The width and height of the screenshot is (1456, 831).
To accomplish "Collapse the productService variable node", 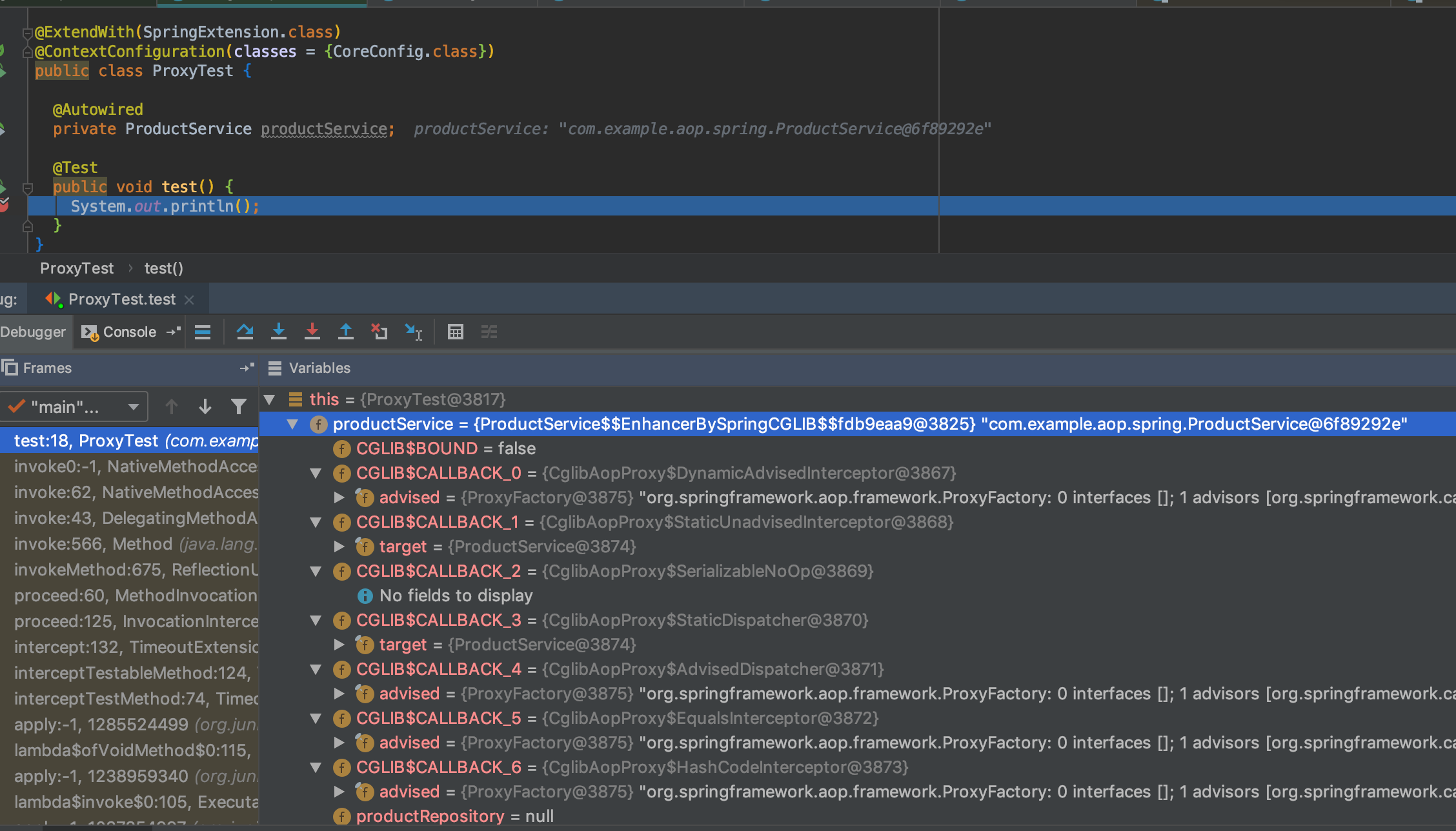I will [x=293, y=424].
